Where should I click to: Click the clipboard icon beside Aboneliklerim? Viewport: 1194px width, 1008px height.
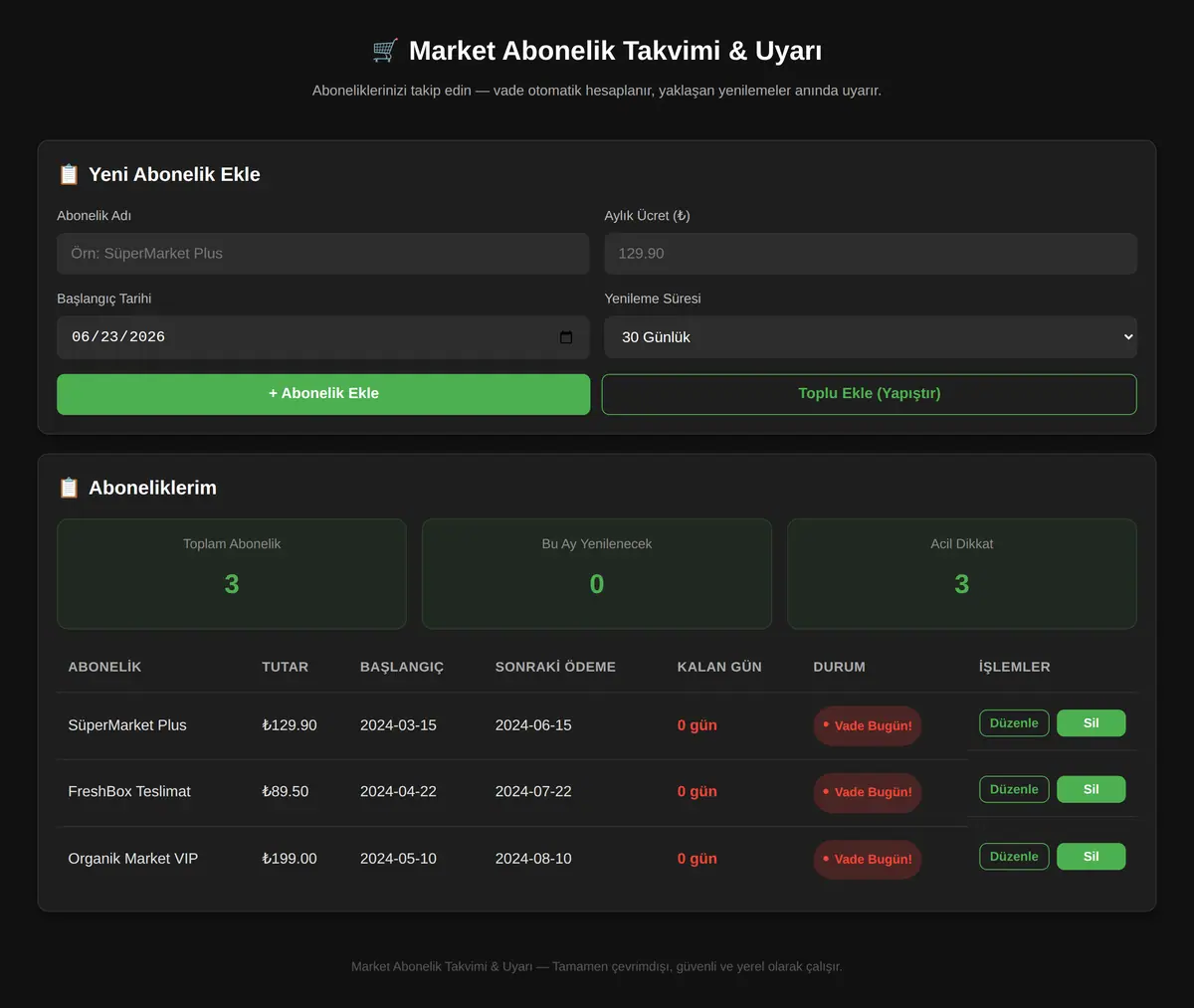pyautogui.click(x=69, y=488)
